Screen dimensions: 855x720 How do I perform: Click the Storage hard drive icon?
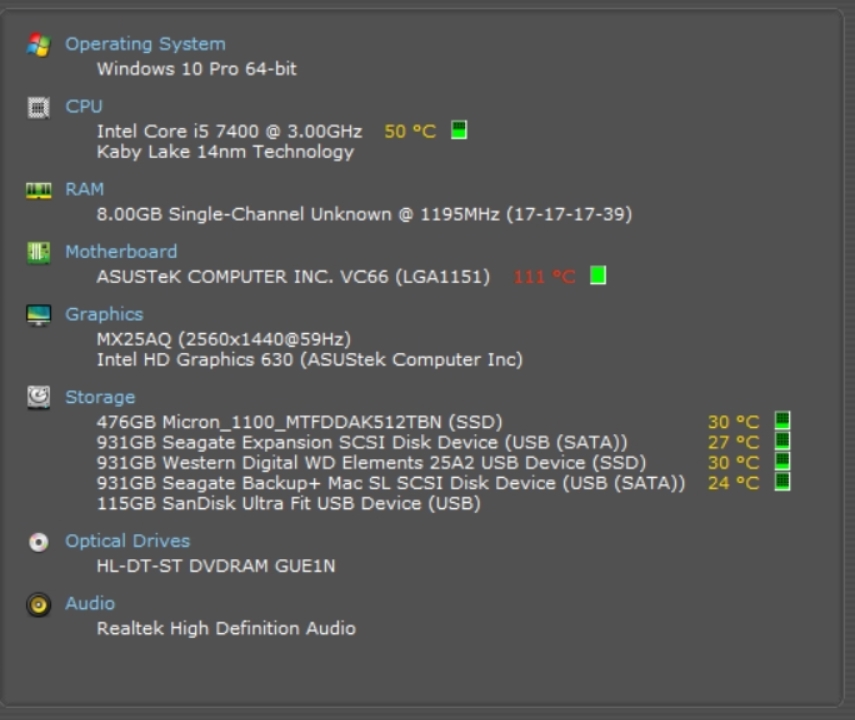[38, 398]
